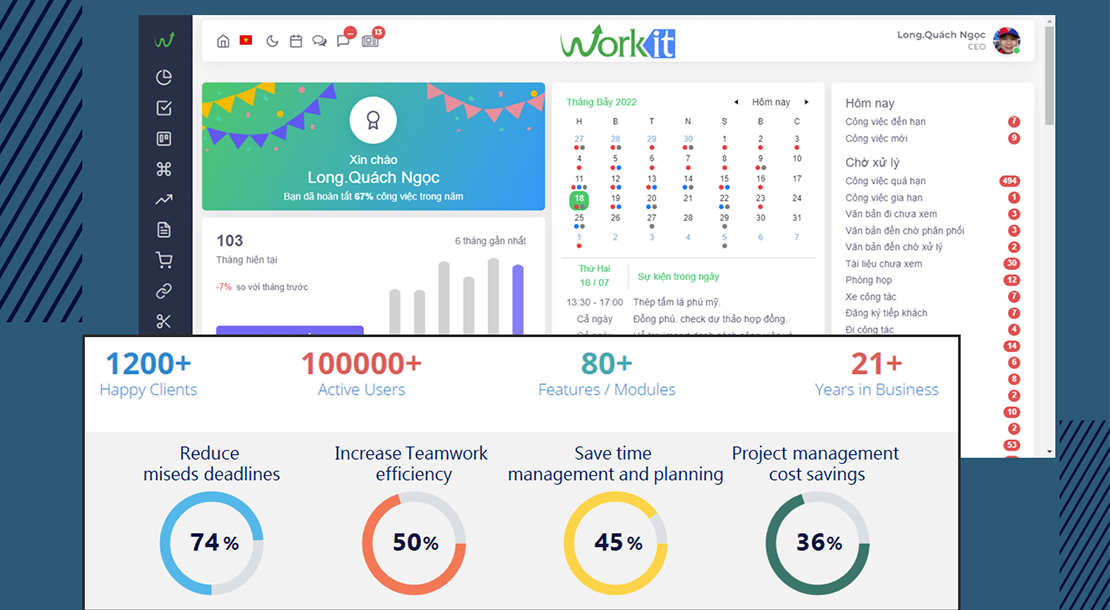Select date 10 in the calendar
The width and height of the screenshot is (1110, 610).
pos(796,159)
